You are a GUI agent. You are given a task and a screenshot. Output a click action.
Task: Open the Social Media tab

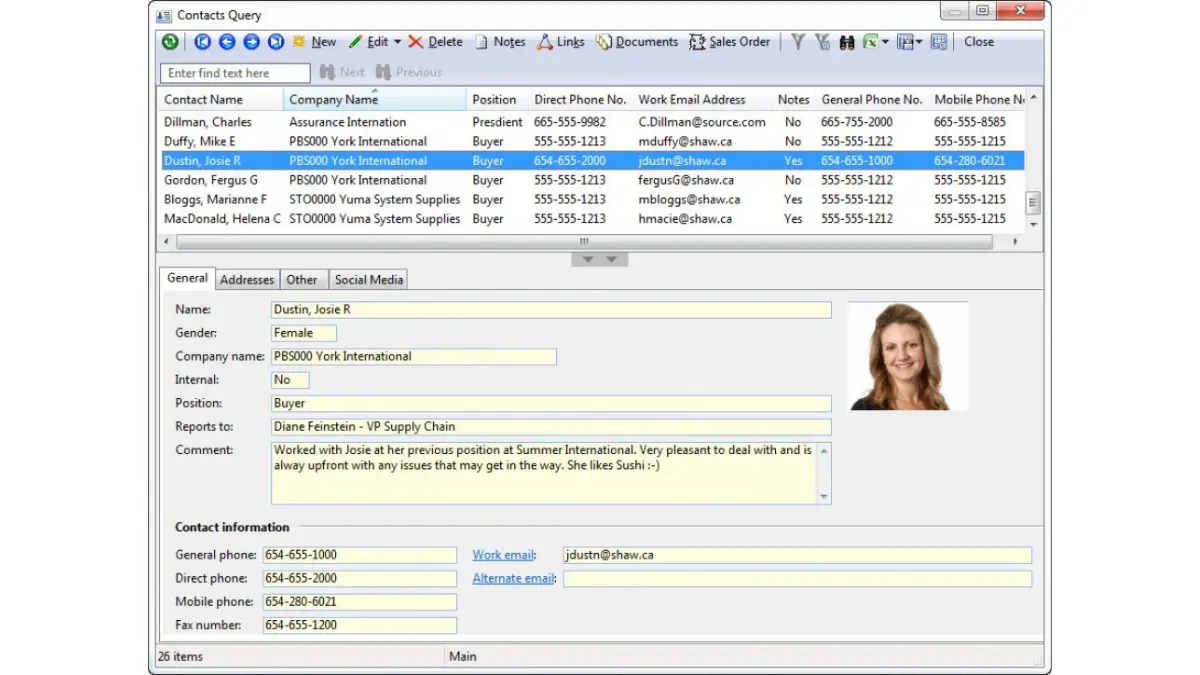(368, 280)
